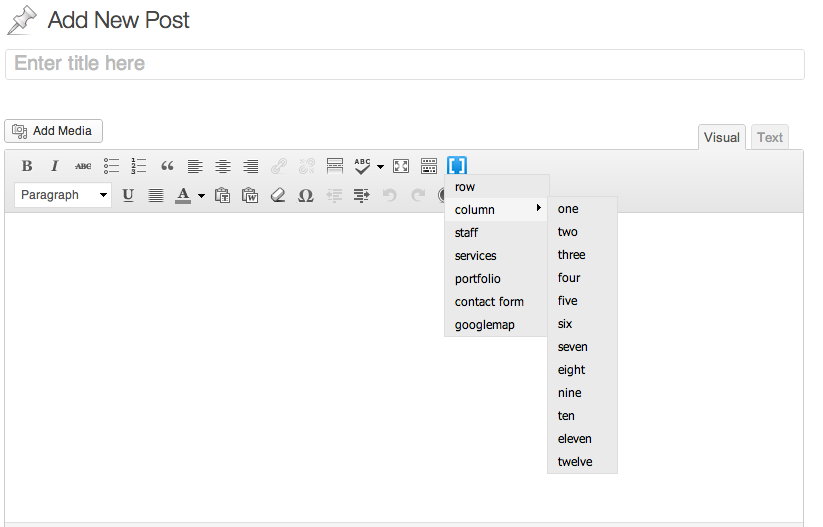The width and height of the screenshot is (823, 527).
Task: Insert an ordered numbered list
Action: pyautogui.click(x=139, y=166)
